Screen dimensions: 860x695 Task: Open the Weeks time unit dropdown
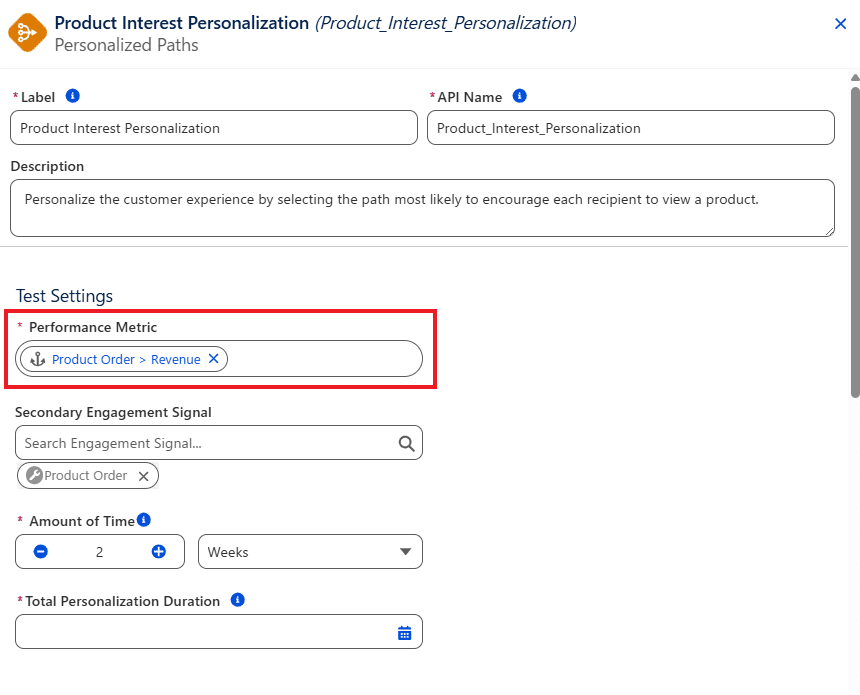(x=310, y=552)
